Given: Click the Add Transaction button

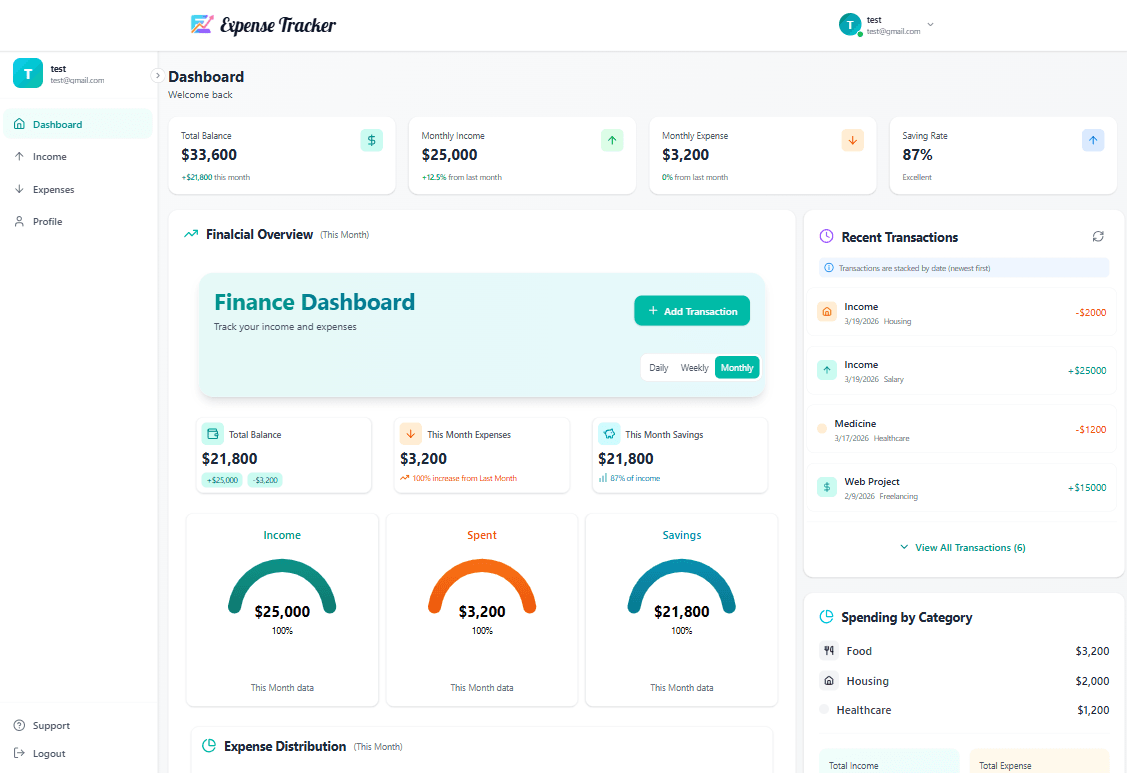Looking at the screenshot, I should click(691, 311).
